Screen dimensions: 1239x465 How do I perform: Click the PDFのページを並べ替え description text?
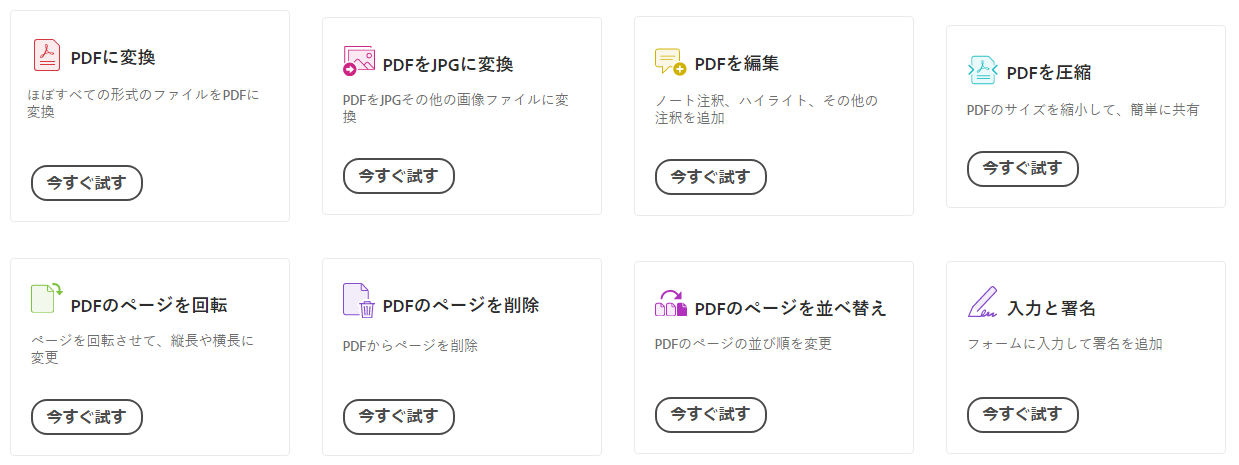click(743, 344)
